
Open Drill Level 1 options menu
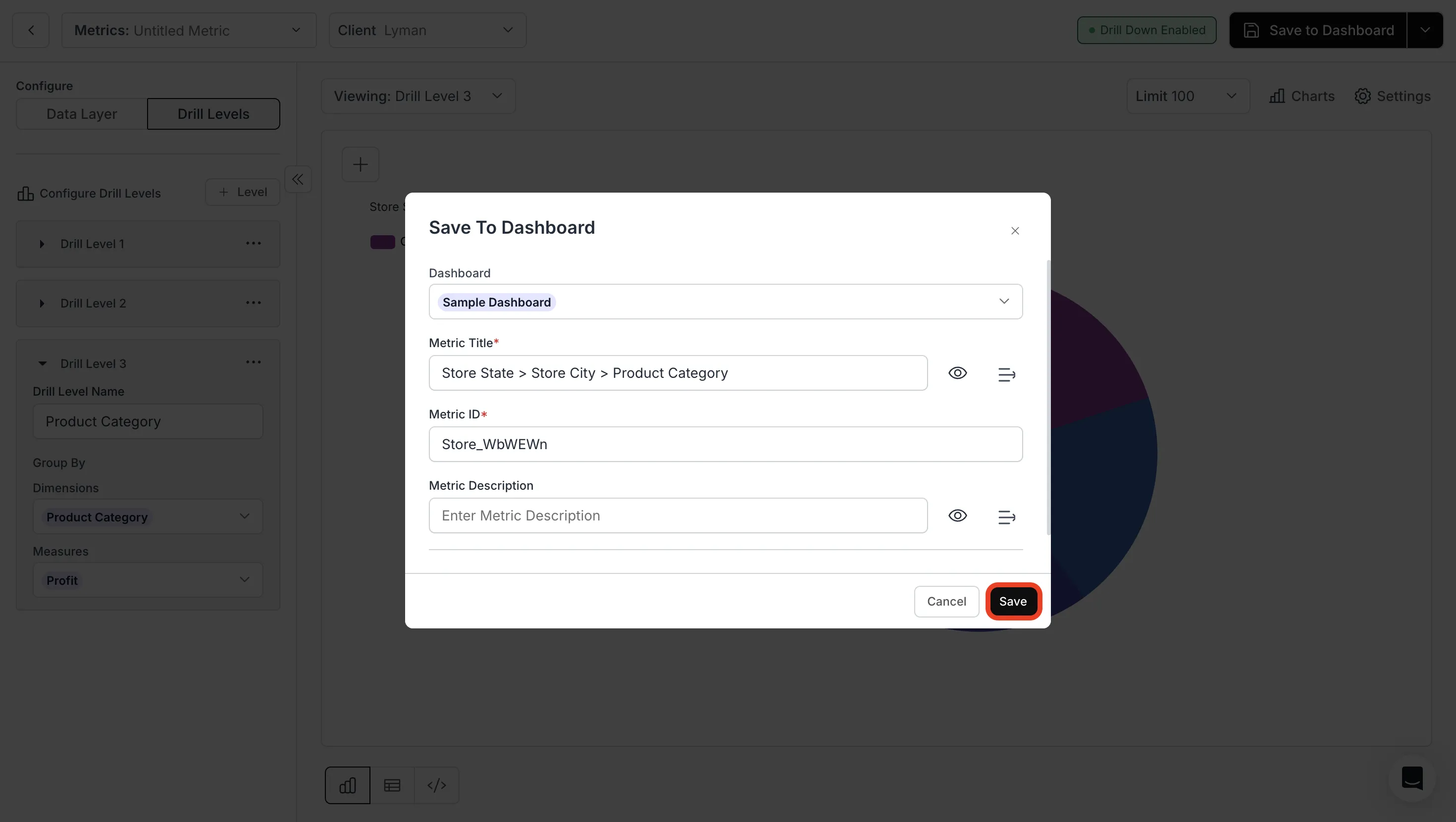253,244
